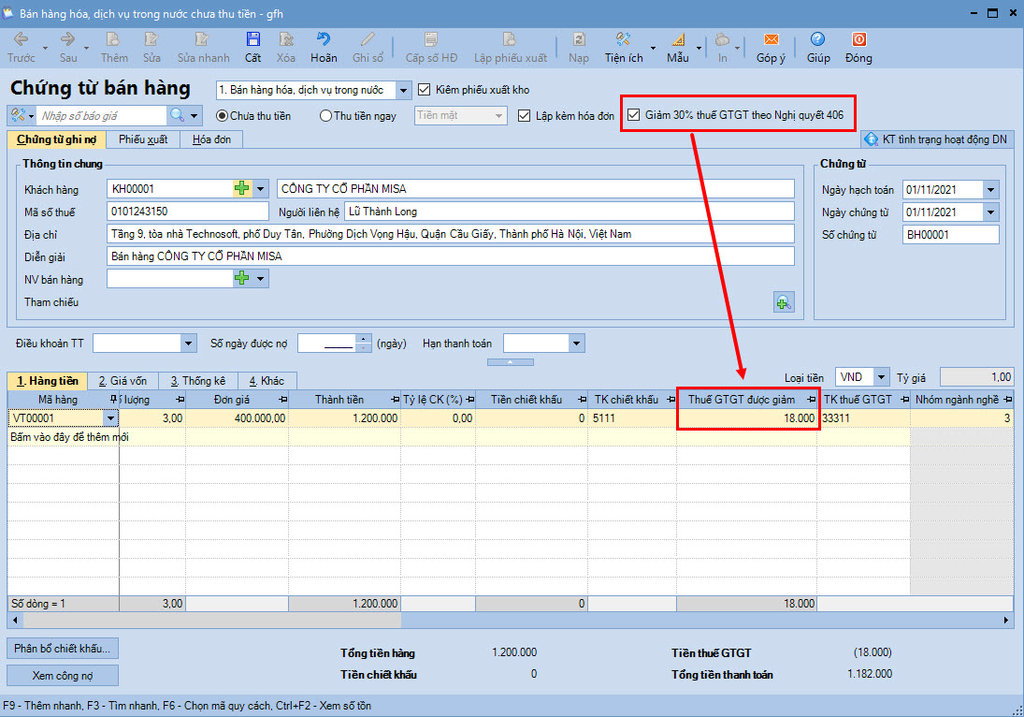The width and height of the screenshot is (1024, 717).
Task: Open Ngày hạch toán date picker
Action: click(x=991, y=190)
